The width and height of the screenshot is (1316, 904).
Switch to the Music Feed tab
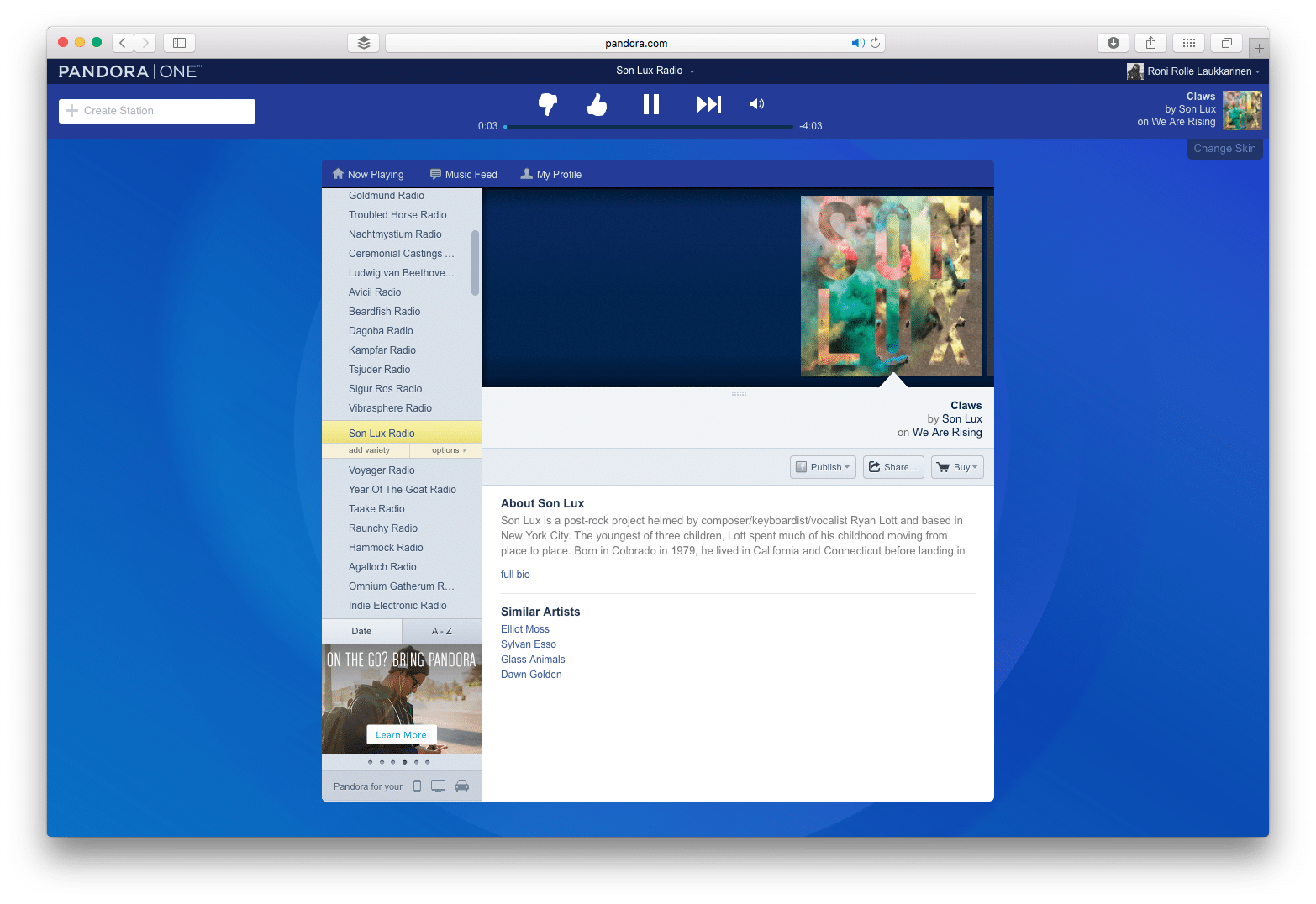(464, 175)
